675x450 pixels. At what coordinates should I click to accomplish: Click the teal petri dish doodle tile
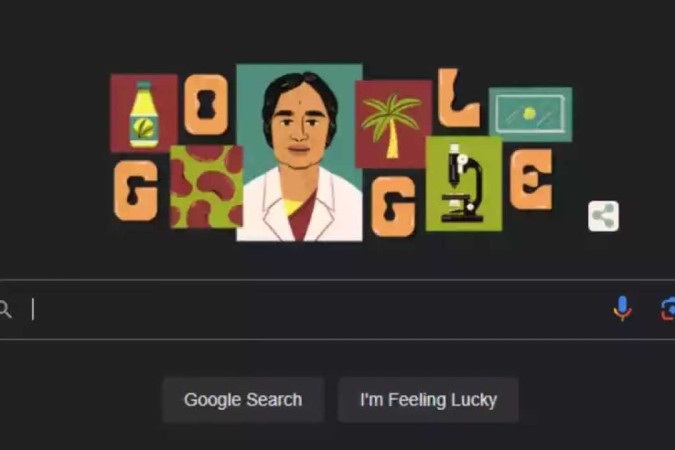coord(530,114)
